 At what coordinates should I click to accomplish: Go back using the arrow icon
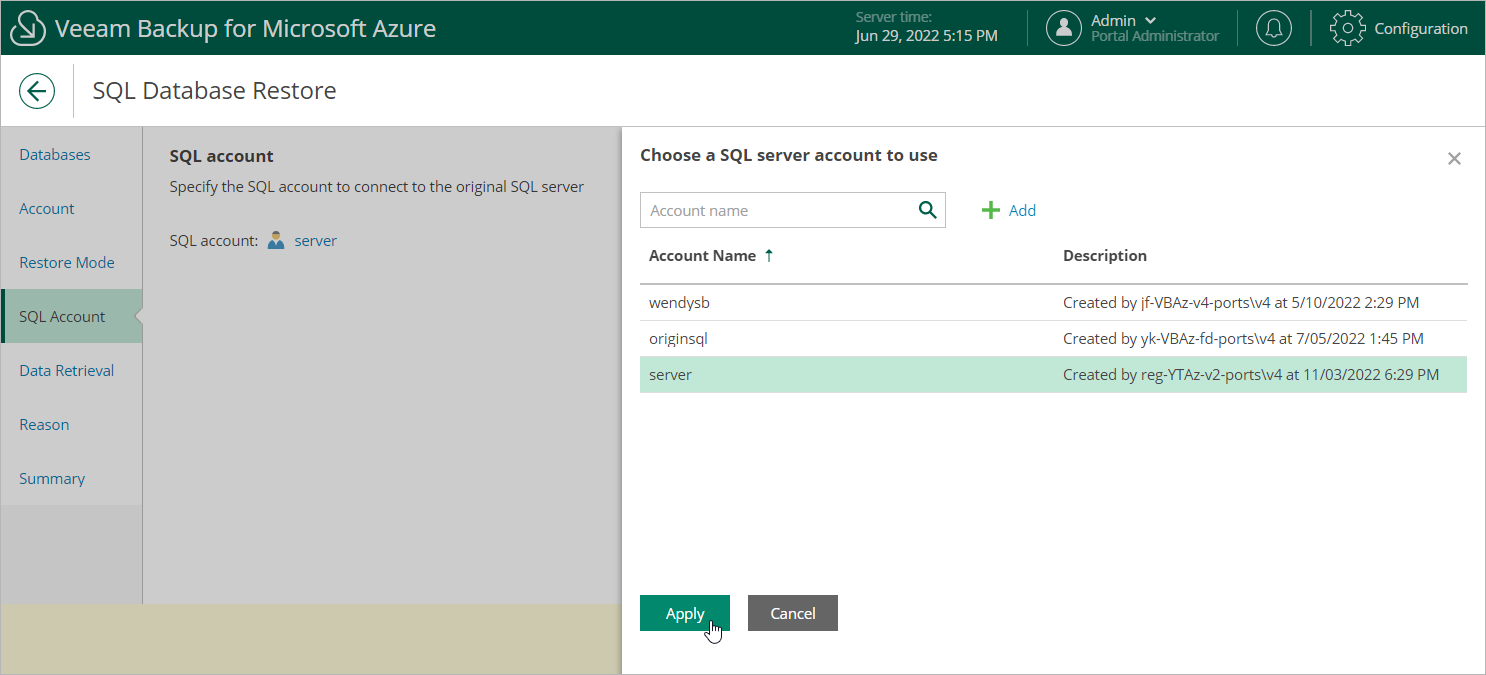pyautogui.click(x=37, y=91)
